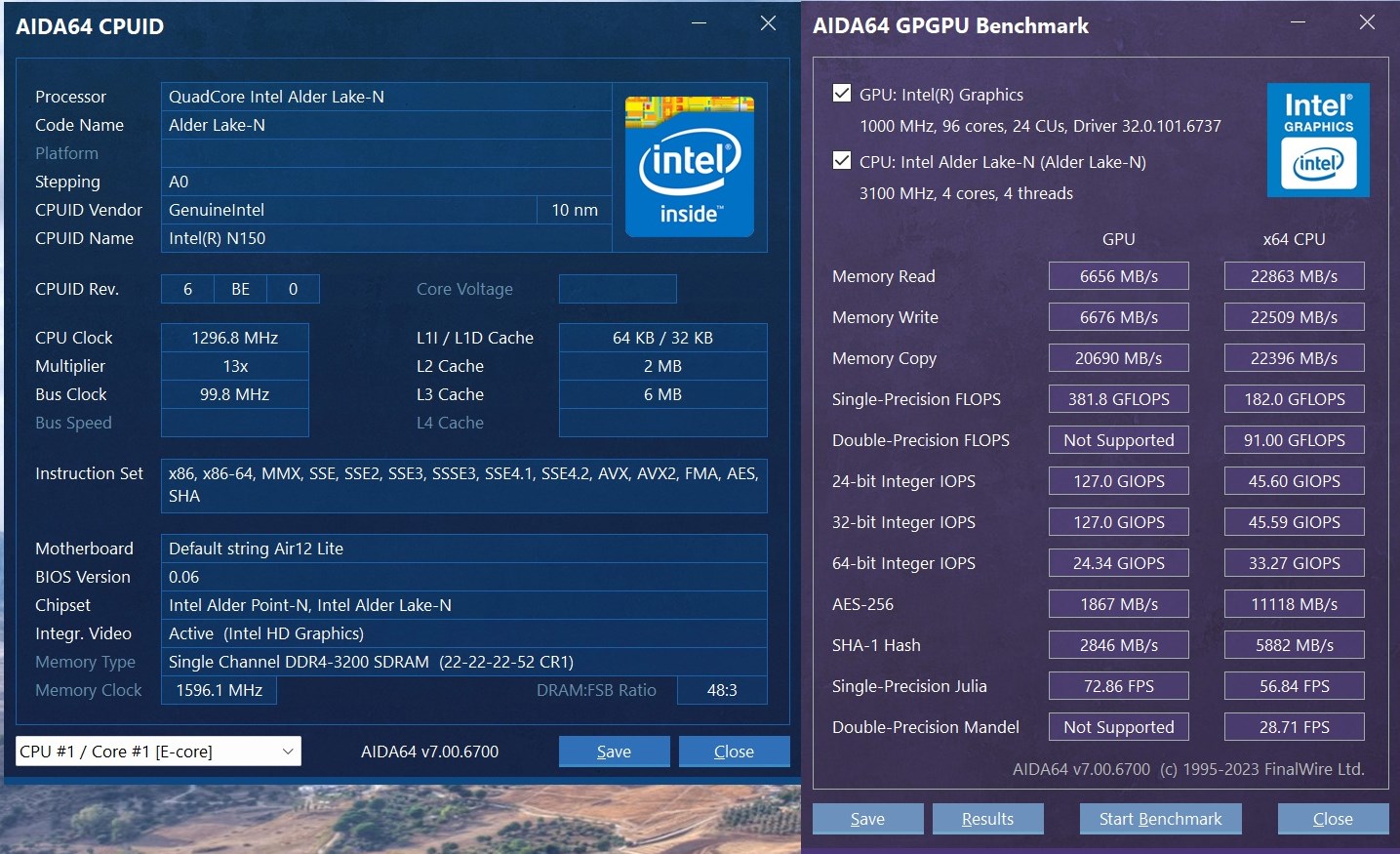The height and width of the screenshot is (854, 1400).
Task: Click CPU Double-Precision FLOPS 91.00 GFLOPS
Action: [1295, 440]
